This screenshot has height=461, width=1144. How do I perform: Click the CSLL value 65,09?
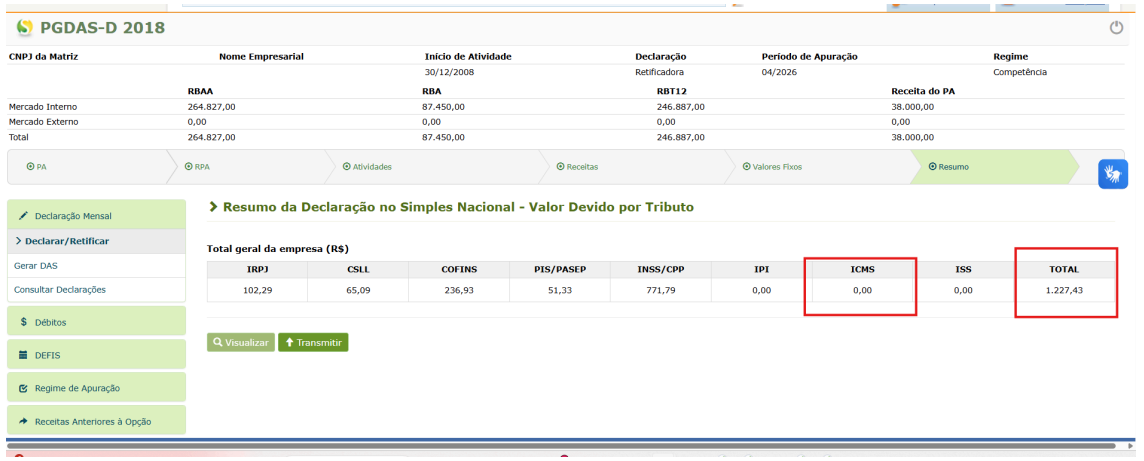click(358, 290)
